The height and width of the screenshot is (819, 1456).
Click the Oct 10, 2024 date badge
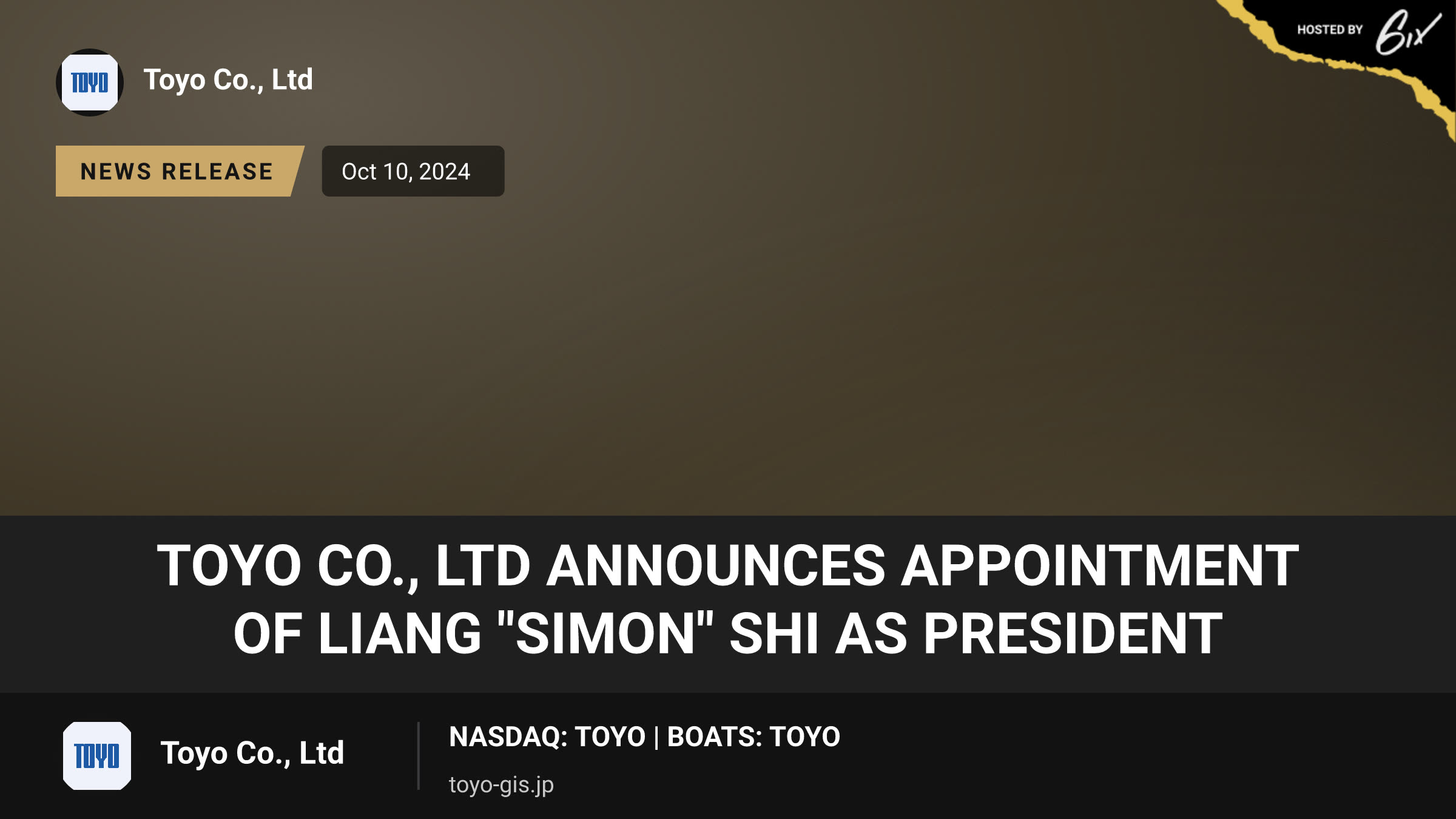[413, 171]
